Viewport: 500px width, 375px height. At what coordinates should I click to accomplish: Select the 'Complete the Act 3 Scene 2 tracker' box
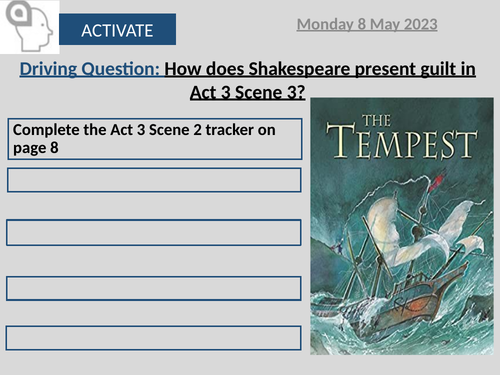tap(155, 139)
